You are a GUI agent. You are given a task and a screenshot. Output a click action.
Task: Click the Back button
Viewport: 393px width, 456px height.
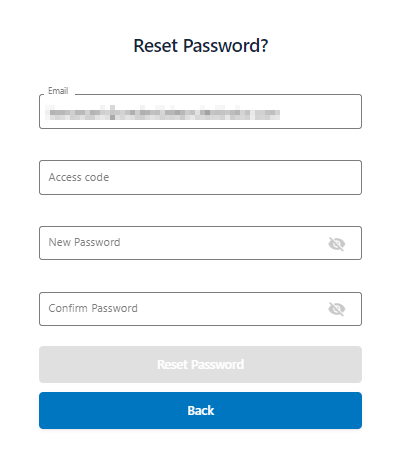[x=200, y=410]
